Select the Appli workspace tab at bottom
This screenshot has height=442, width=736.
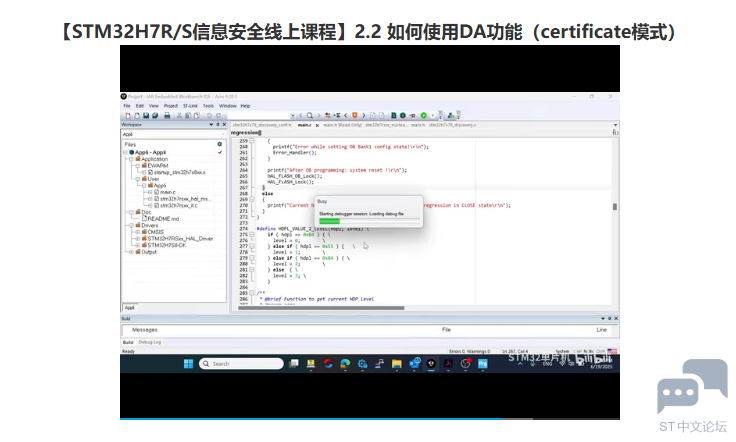(130, 308)
